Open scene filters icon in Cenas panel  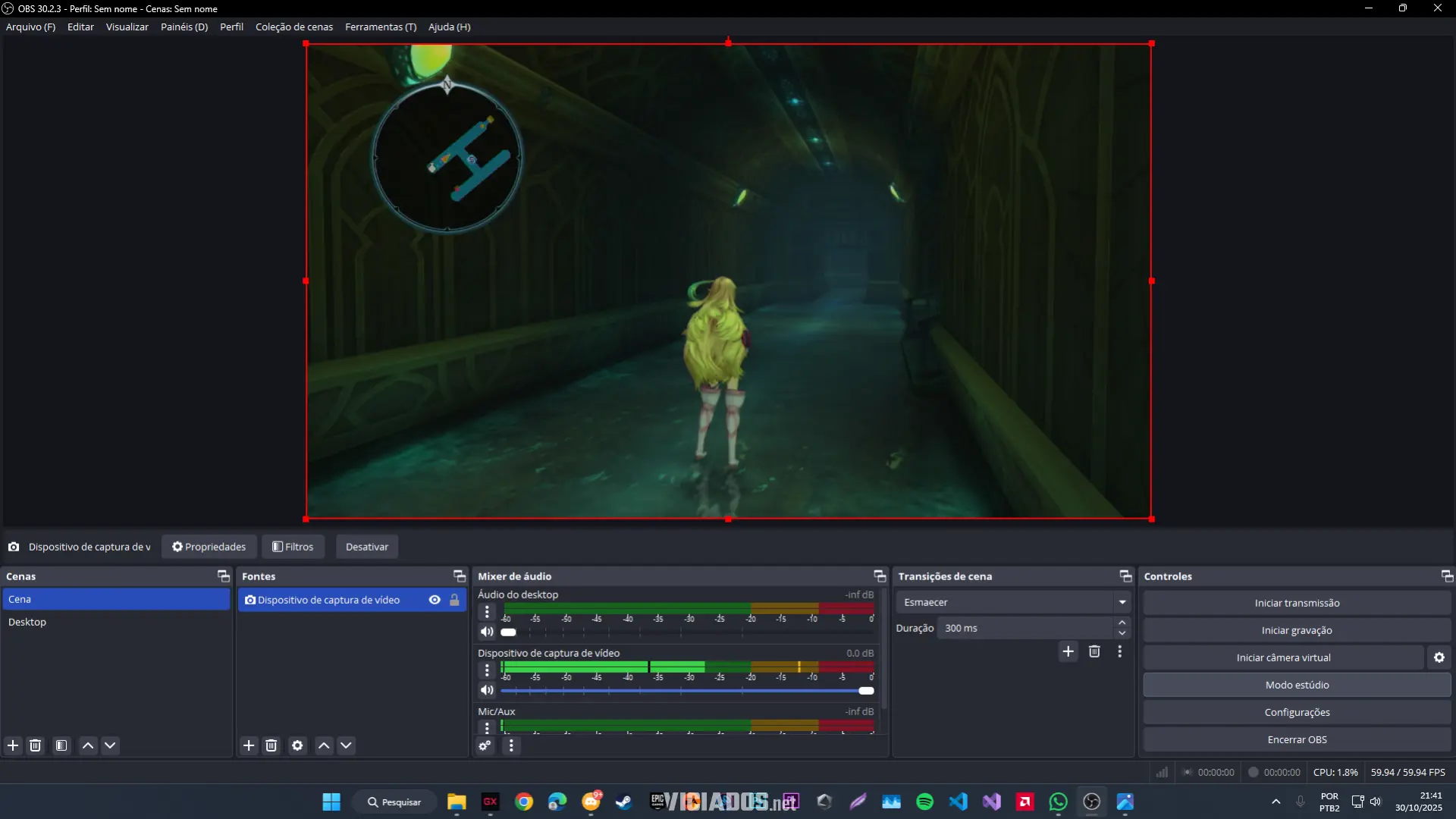click(x=61, y=745)
